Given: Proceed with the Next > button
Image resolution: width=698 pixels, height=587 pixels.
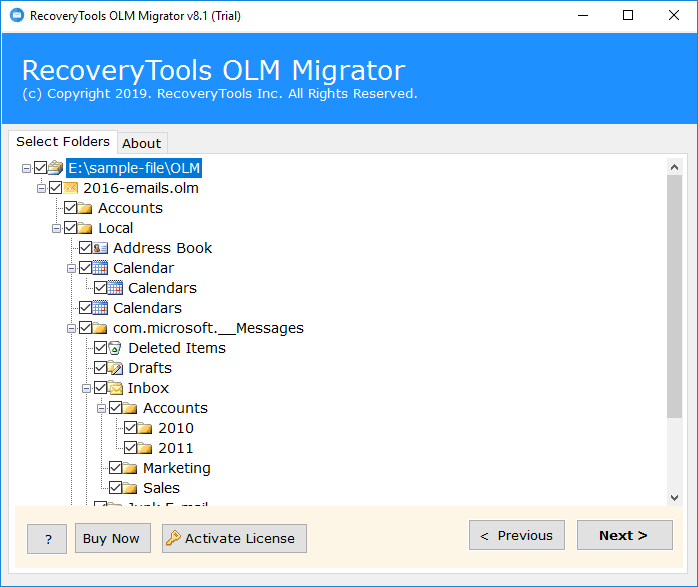Looking at the screenshot, I should click(x=625, y=535).
